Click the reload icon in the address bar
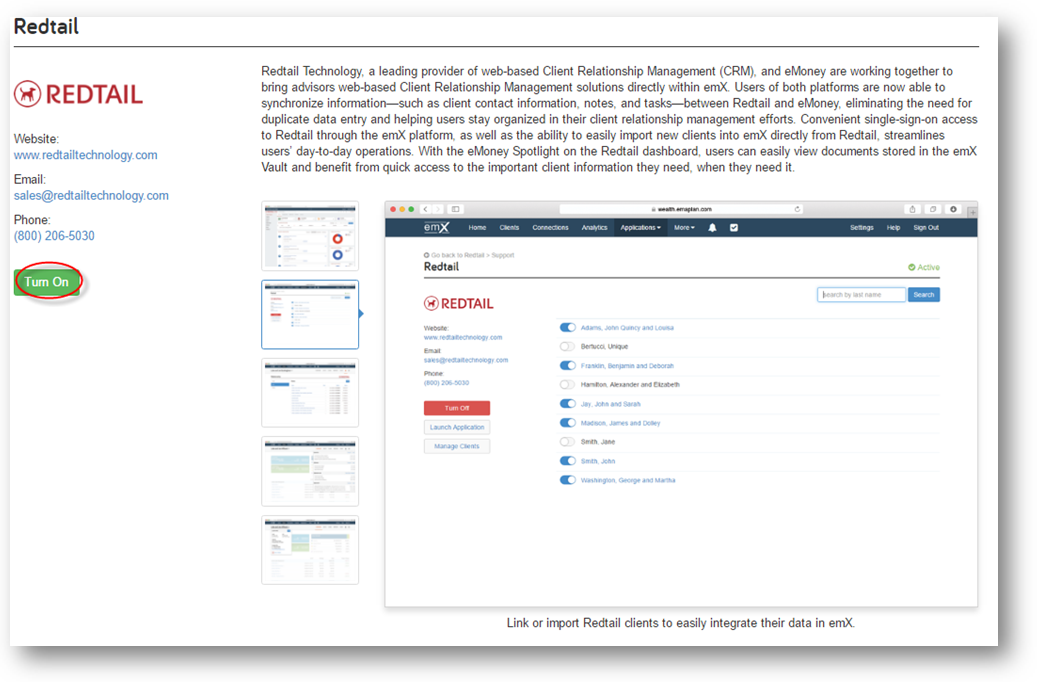Image resolution: width=1037 pixels, height=682 pixels. pos(798,209)
